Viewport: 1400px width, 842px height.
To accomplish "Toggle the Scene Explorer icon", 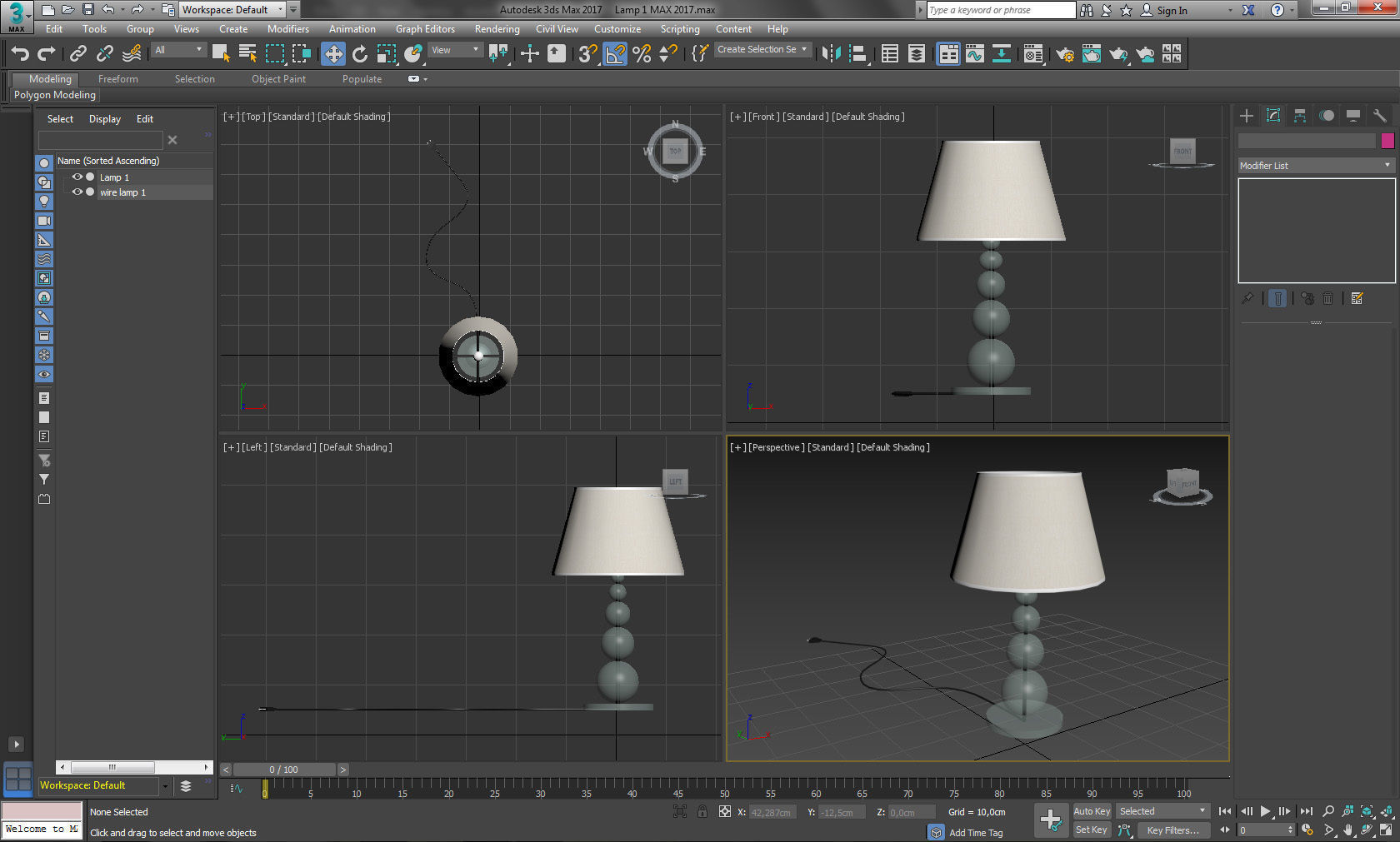I will pyautogui.click(x=890, y=54).
